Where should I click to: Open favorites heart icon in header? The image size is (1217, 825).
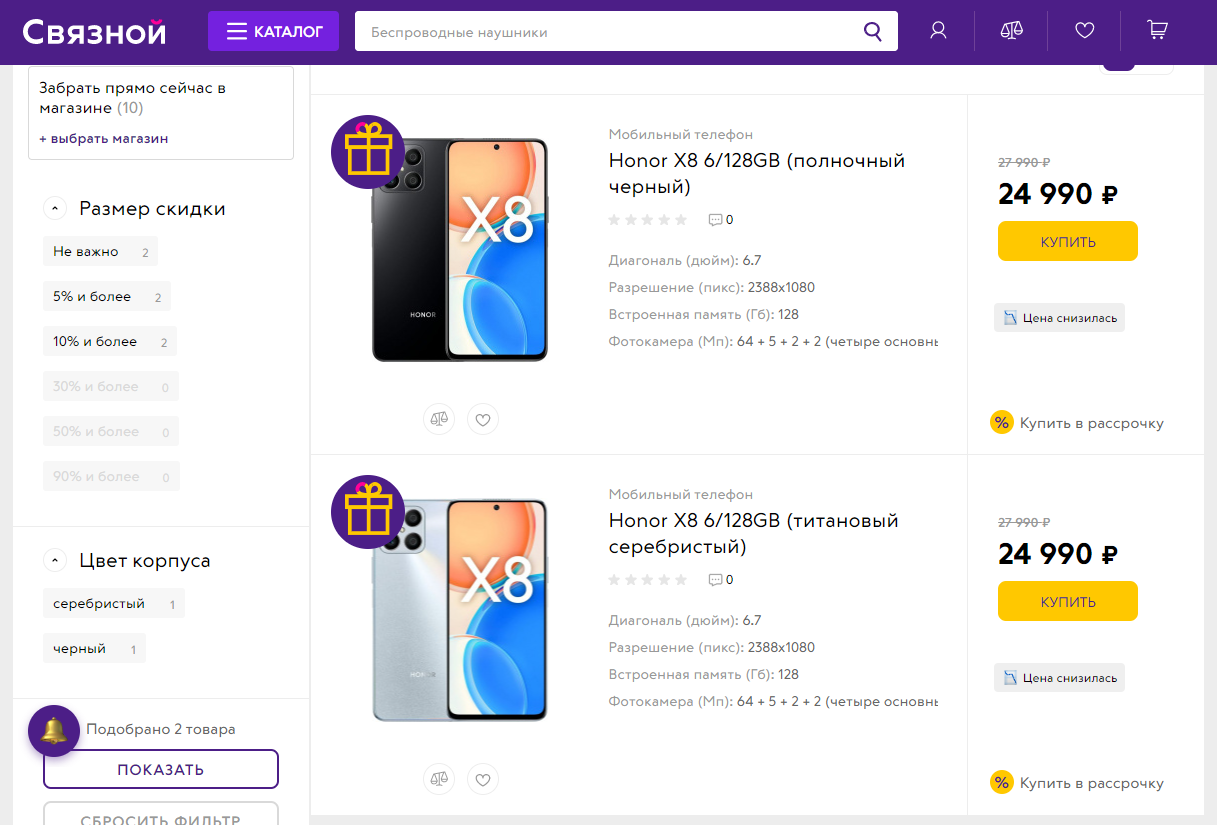tap(1085, 31)
